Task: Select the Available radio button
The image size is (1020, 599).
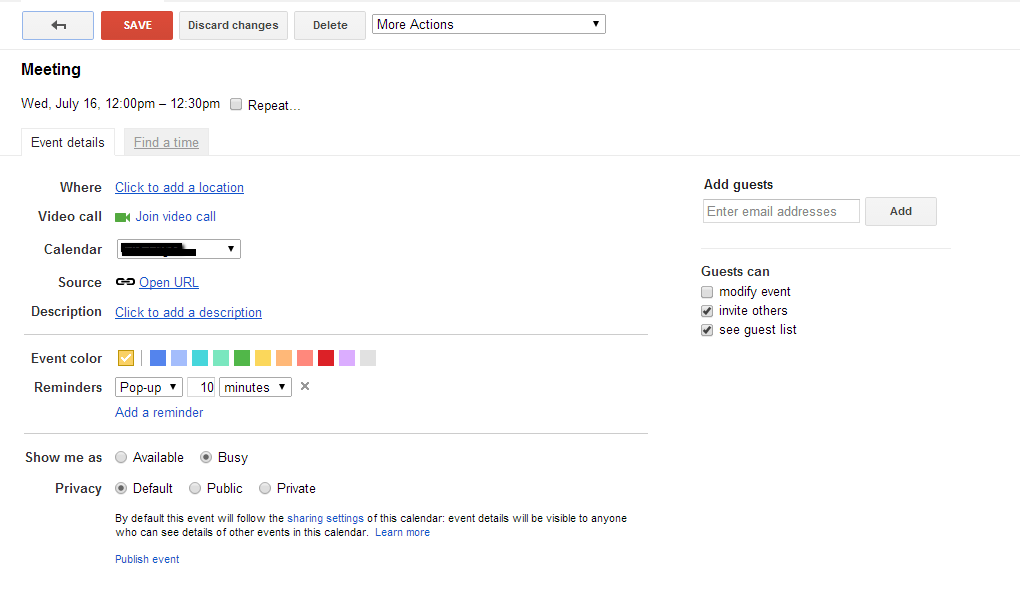Action: (x=121, y=458)
